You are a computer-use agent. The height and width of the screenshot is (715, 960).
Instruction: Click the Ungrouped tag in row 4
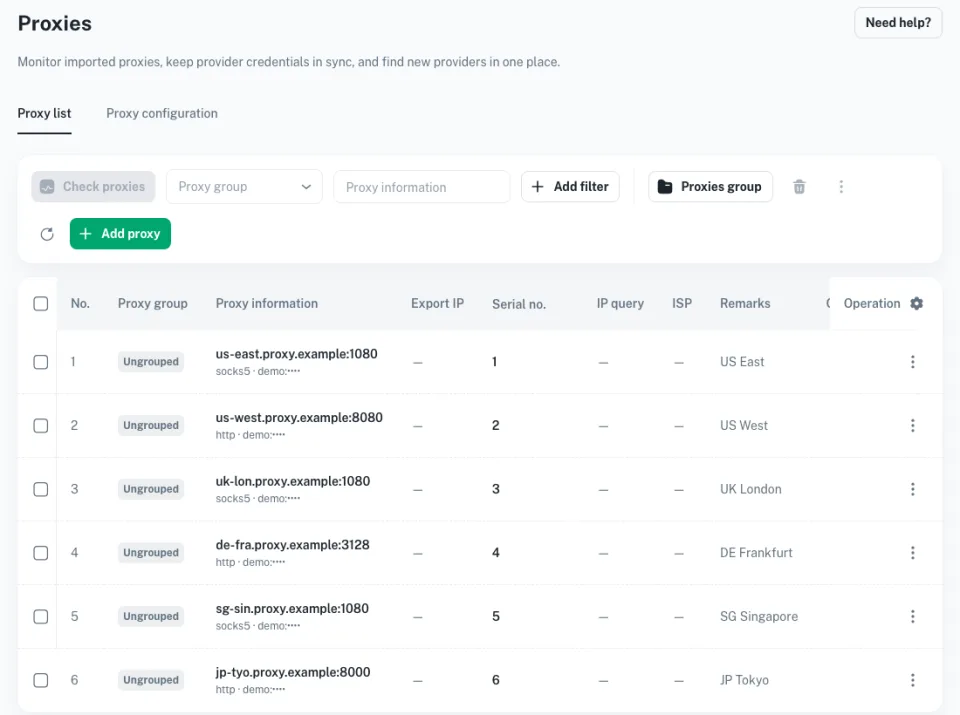pos(151,553)
